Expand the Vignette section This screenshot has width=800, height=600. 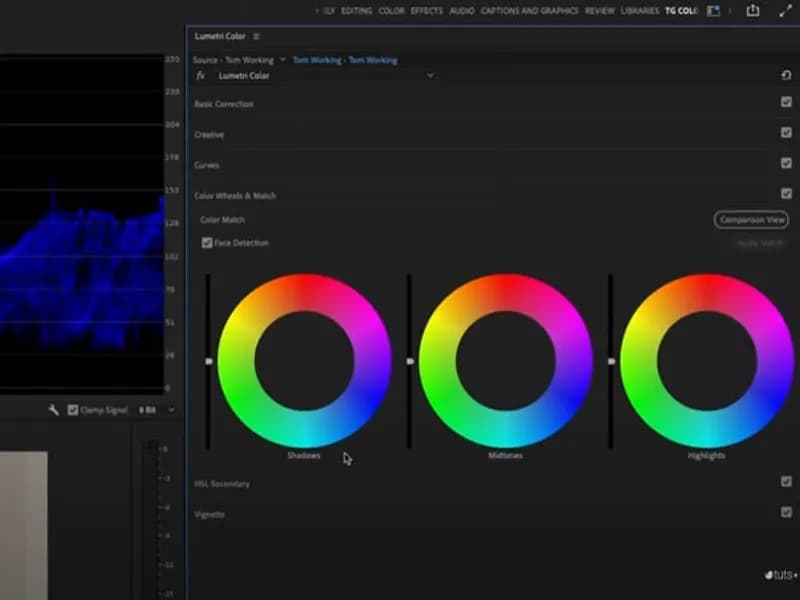click(x=209, y=514)
